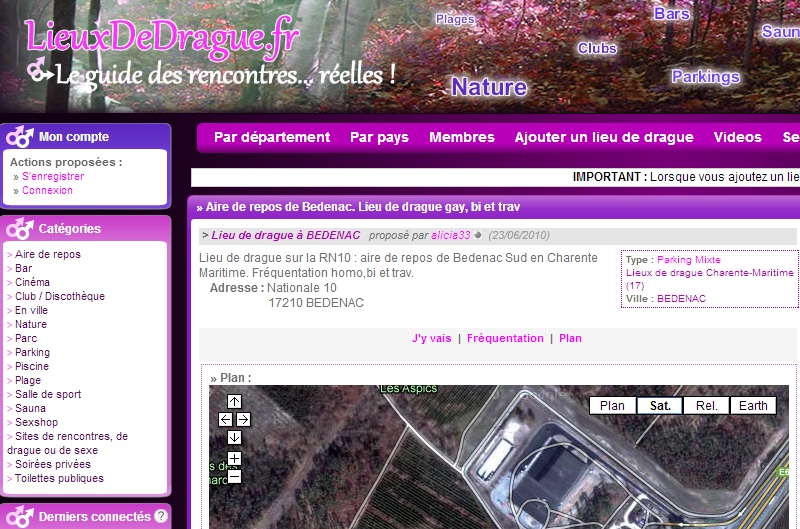
Task: Zoom out the map with minus icon
Action: point(234,476)
